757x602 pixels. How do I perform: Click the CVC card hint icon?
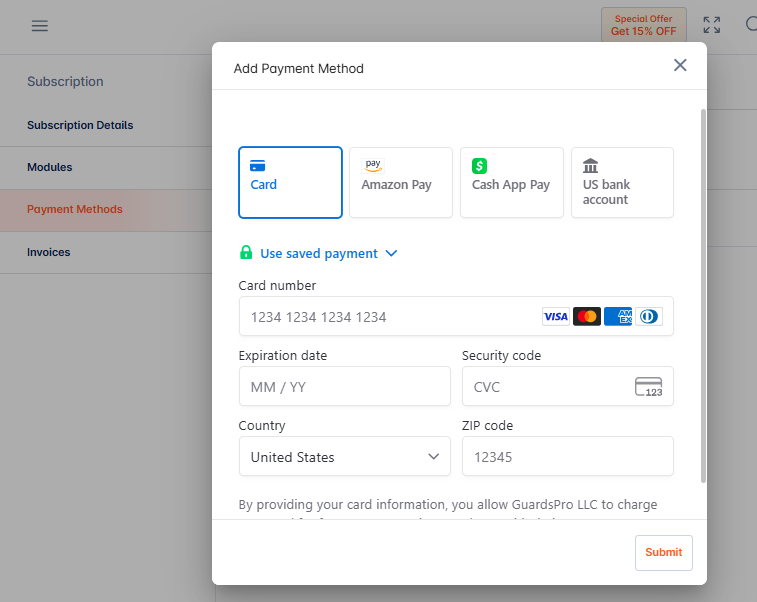(648, 387)
